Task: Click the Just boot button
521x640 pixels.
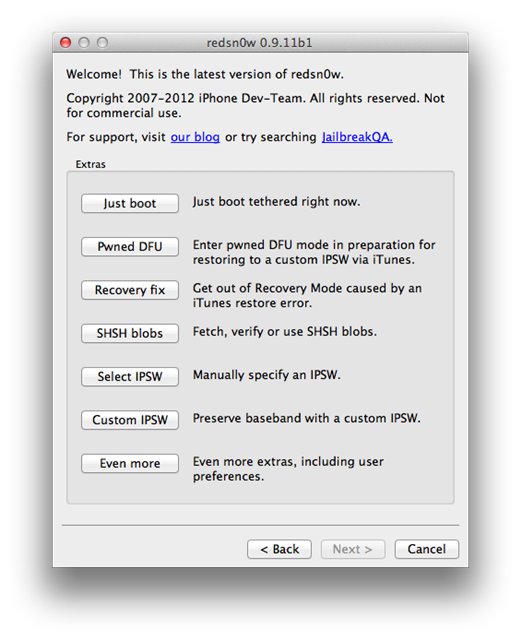Action: pos(130,203)
